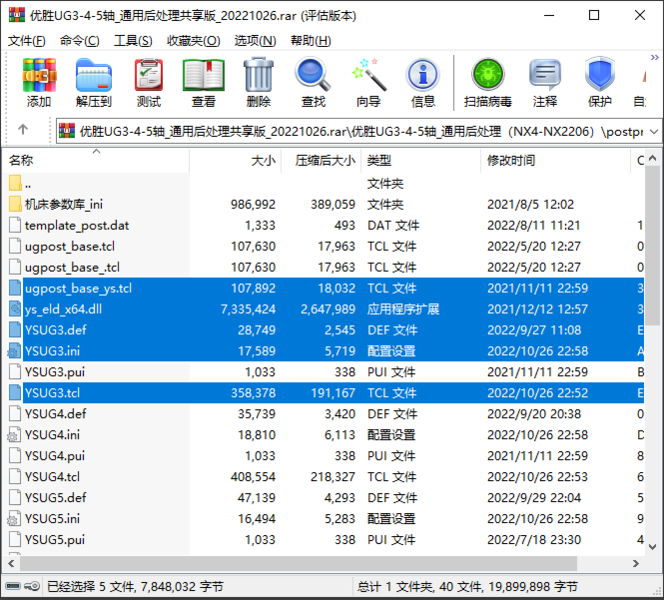The width and height of the screenshot is (664, 600).
Task: Sort by Type (类型) column header
Action: [421, 160]
